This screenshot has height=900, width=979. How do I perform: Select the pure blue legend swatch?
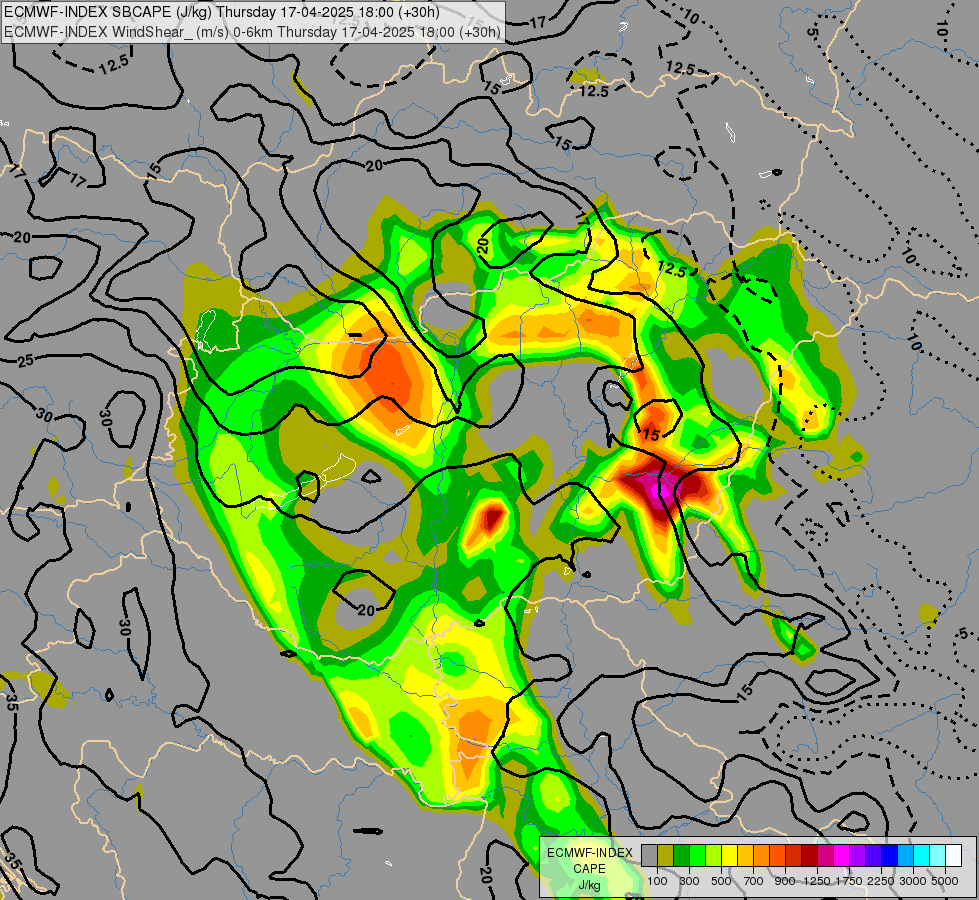(x=889, y=856)
